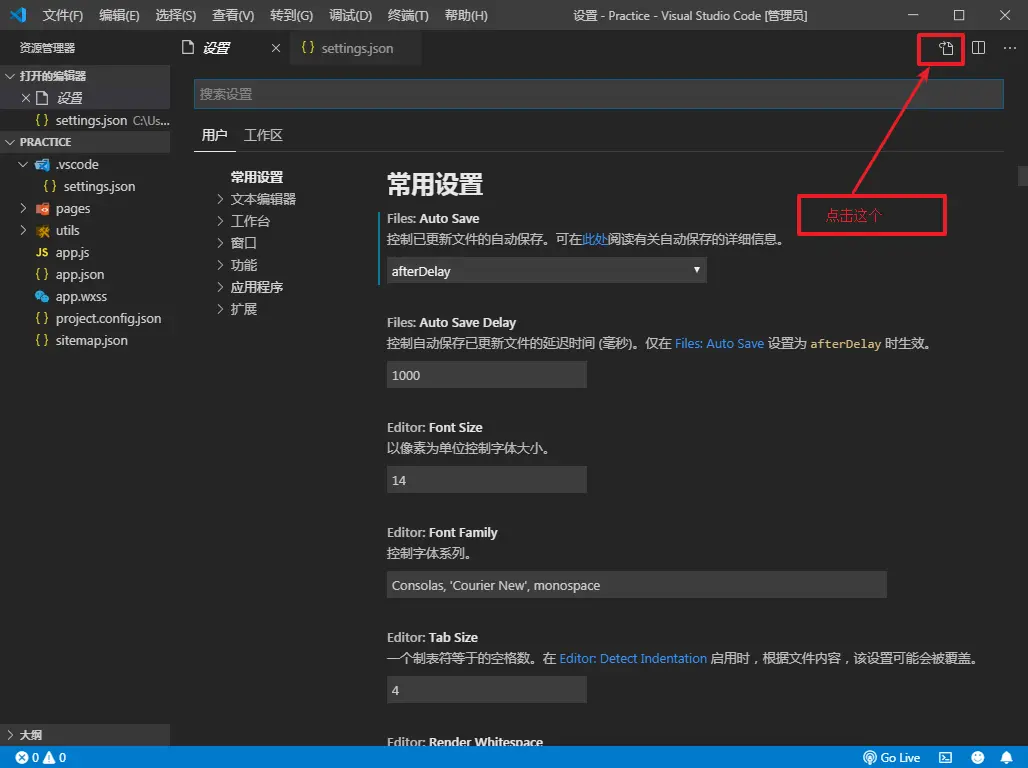Viewport: 1028px width, 768px height.
Task: Open the 编辑(E) menu
Action: [x=119, y=15]
